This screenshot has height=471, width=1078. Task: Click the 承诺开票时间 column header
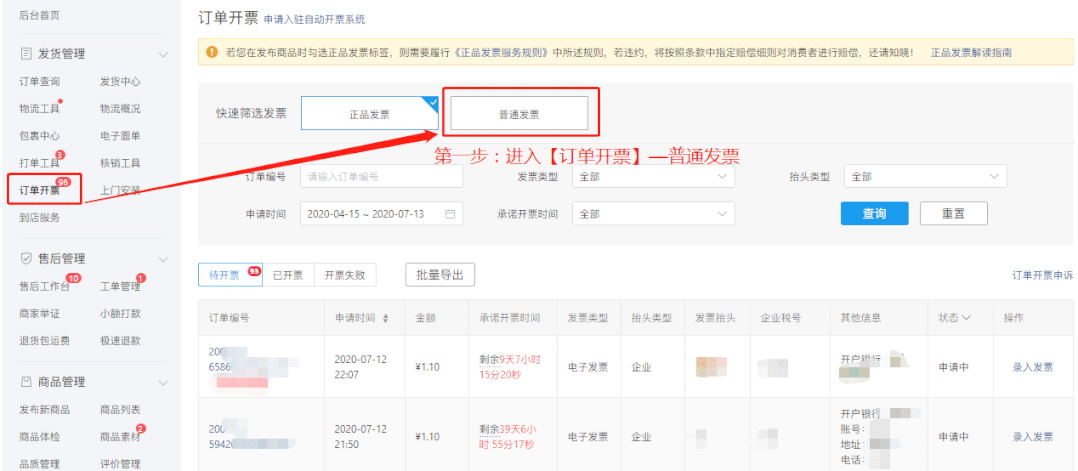(509, 318)
